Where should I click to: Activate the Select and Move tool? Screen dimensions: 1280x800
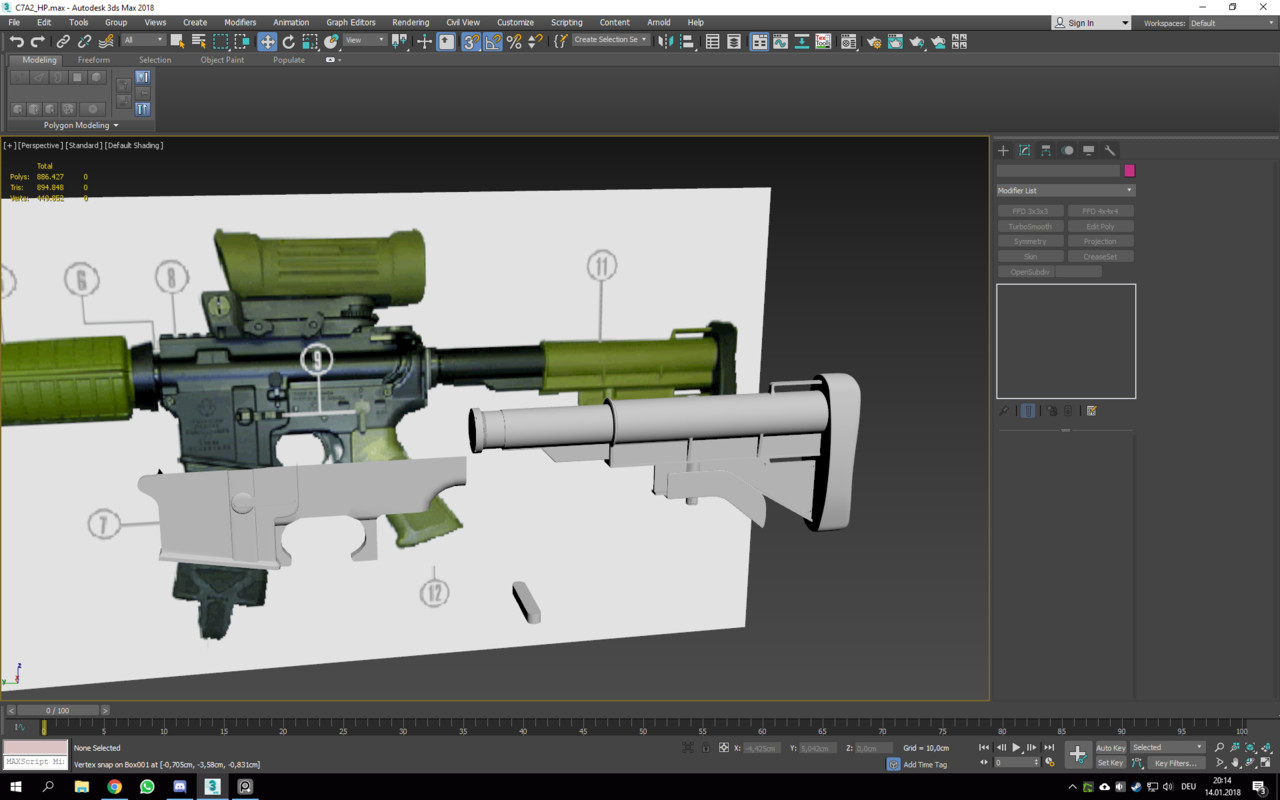[x=268, y=41]
